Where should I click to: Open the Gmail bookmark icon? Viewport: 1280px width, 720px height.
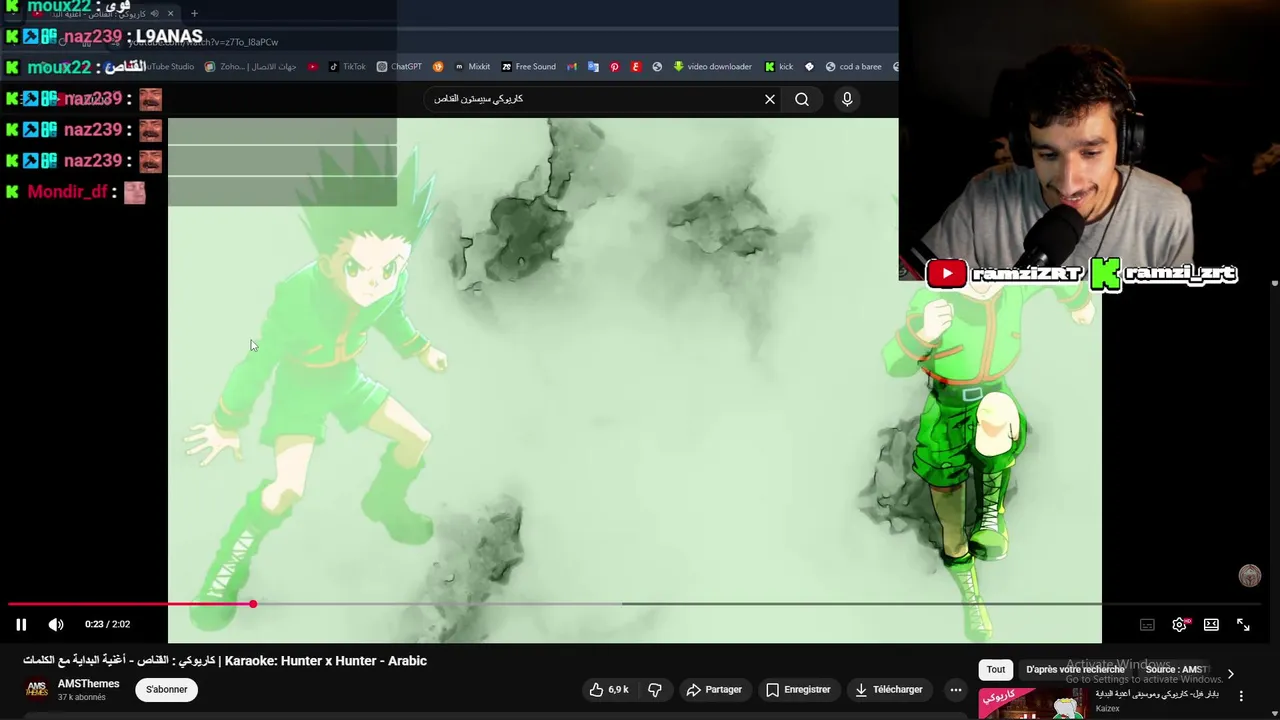click(572, 67)
